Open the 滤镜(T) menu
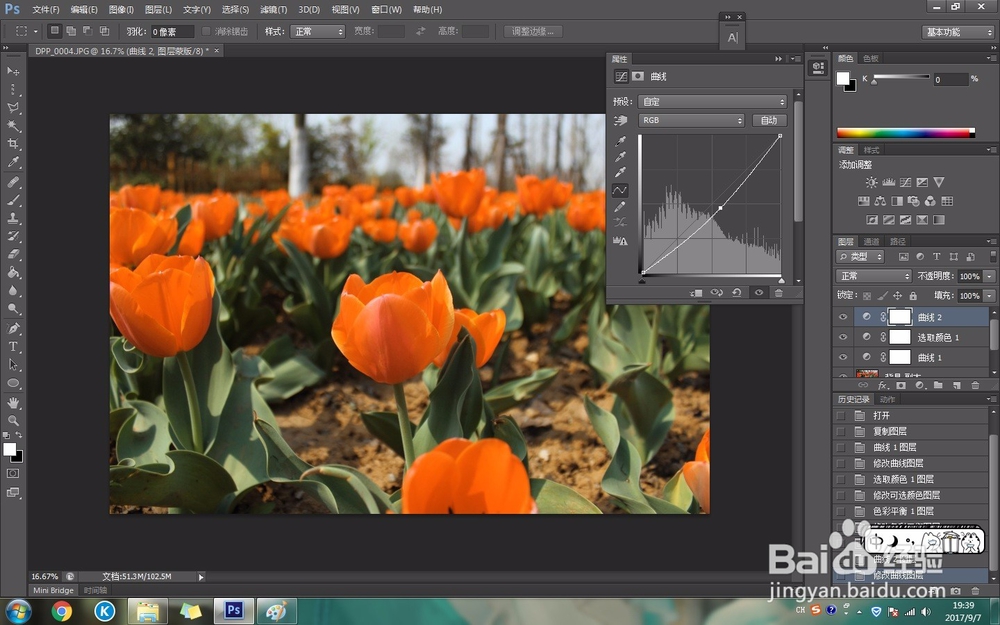Image resolution: width=1000 pixels, height=625 pixels. tap(274, 10)
